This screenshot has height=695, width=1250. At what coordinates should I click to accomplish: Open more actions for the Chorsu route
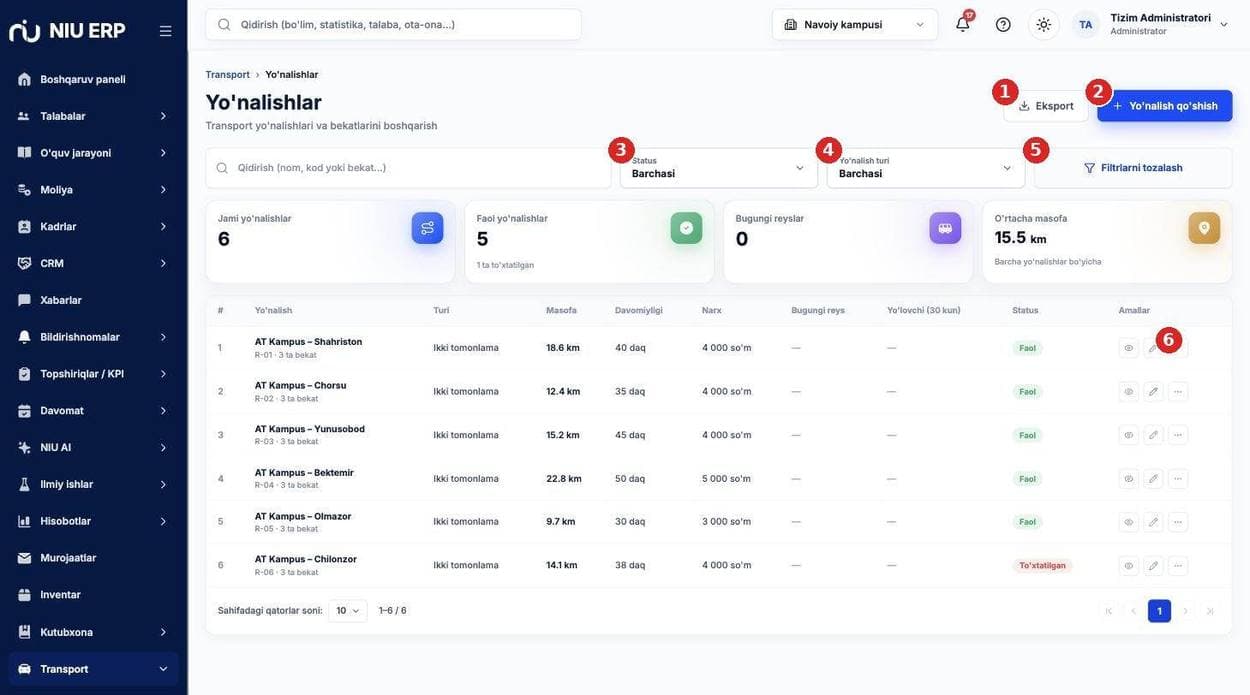[1178, 391]
